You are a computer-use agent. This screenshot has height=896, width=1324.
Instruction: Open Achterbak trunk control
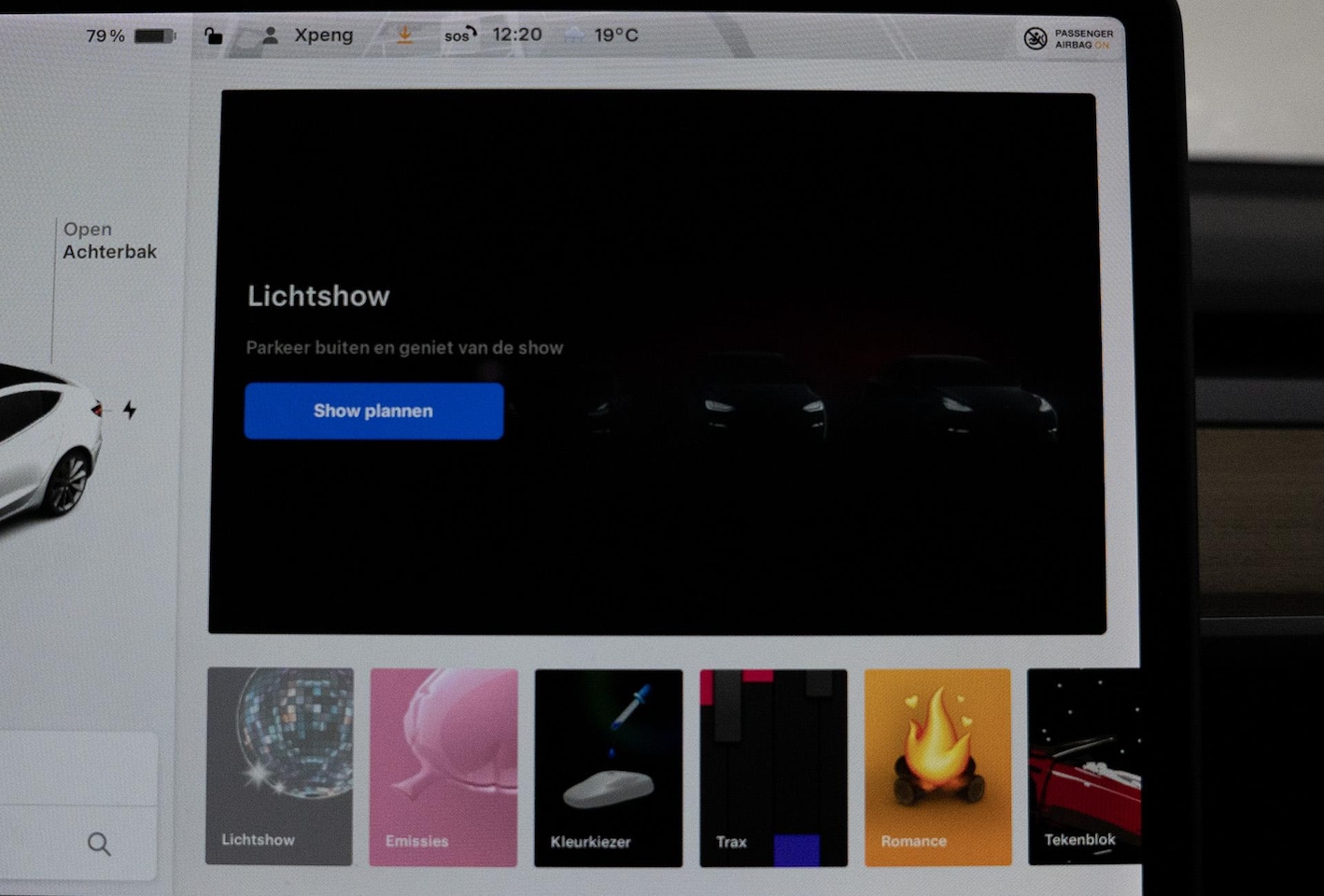point(109,241)
